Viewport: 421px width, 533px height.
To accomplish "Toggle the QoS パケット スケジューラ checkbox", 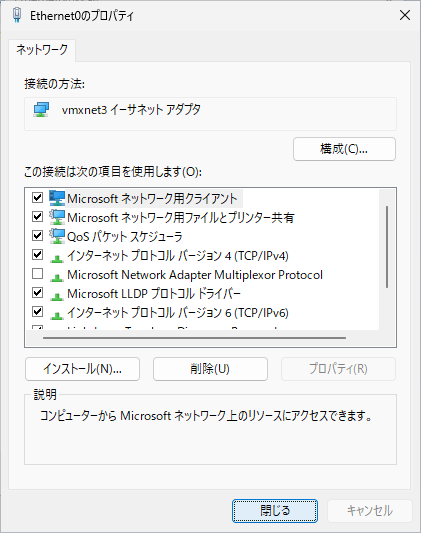I will click(x=37, y=236).
